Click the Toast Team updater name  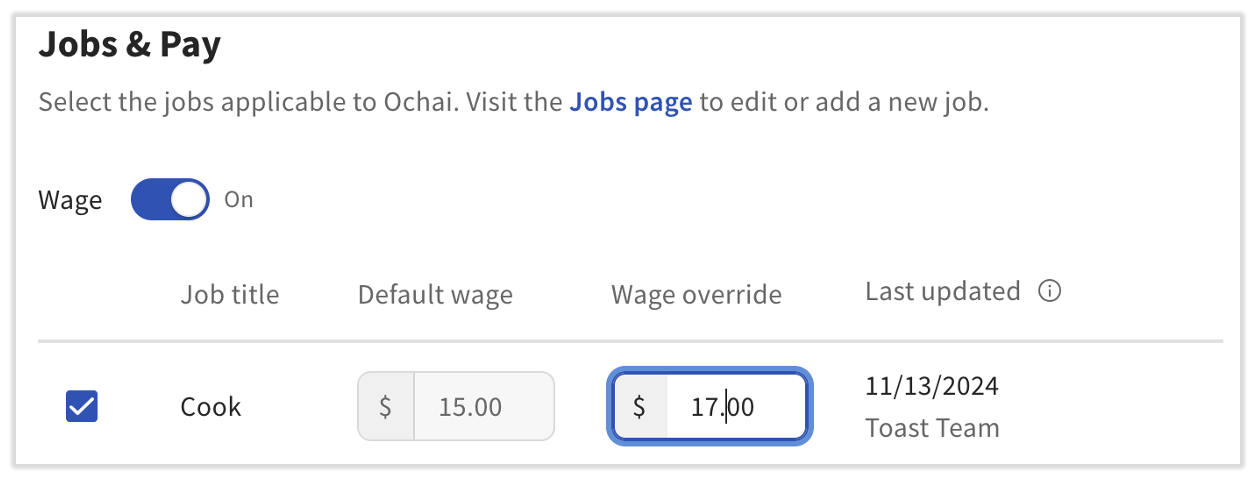(x=932, y=429)
